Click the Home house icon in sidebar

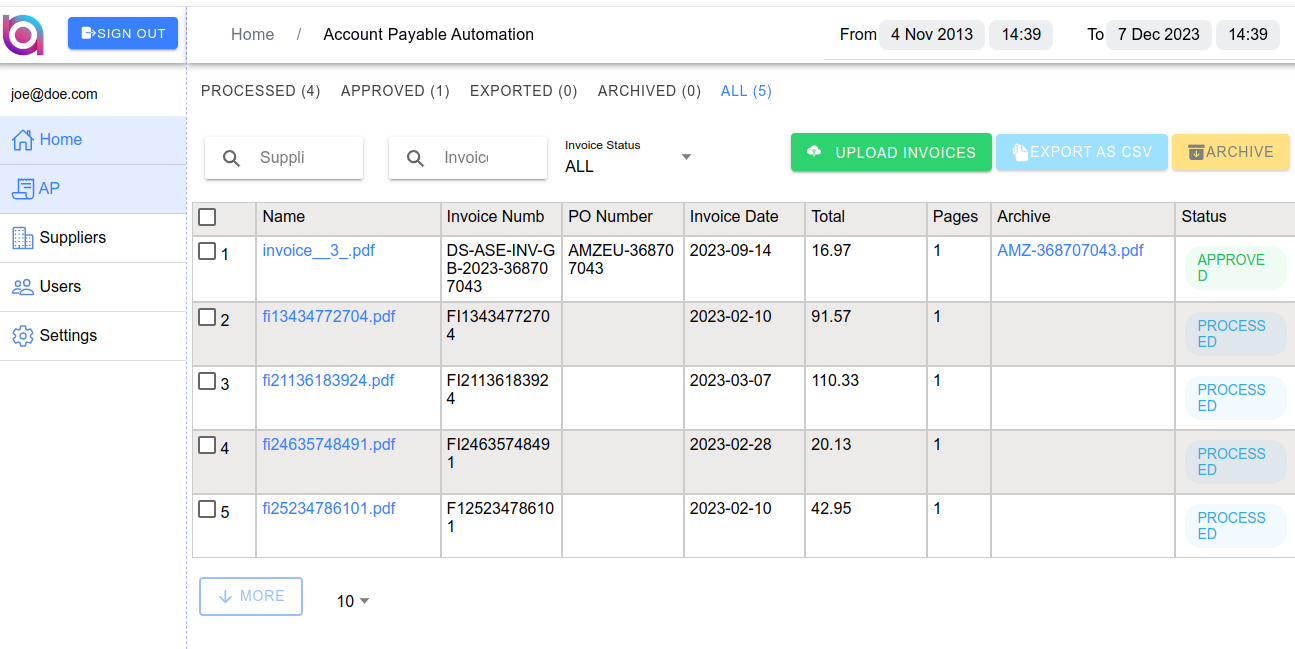pos(23,140)
